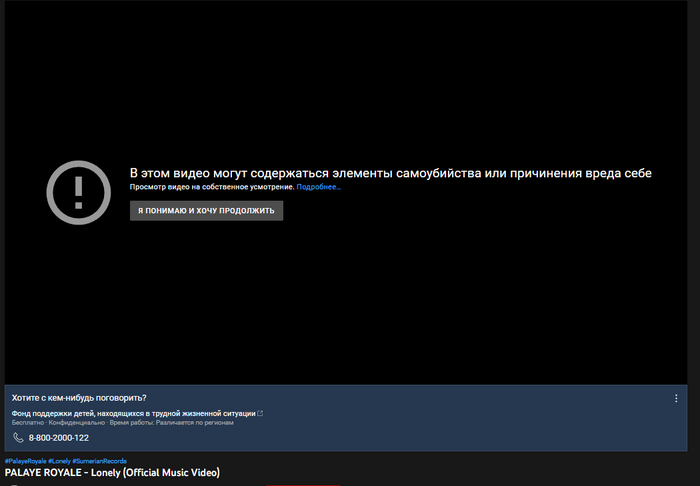Click the exclamation warning circle icon
This screenshot has width=700, height=486.
click(x=79, y=192)
